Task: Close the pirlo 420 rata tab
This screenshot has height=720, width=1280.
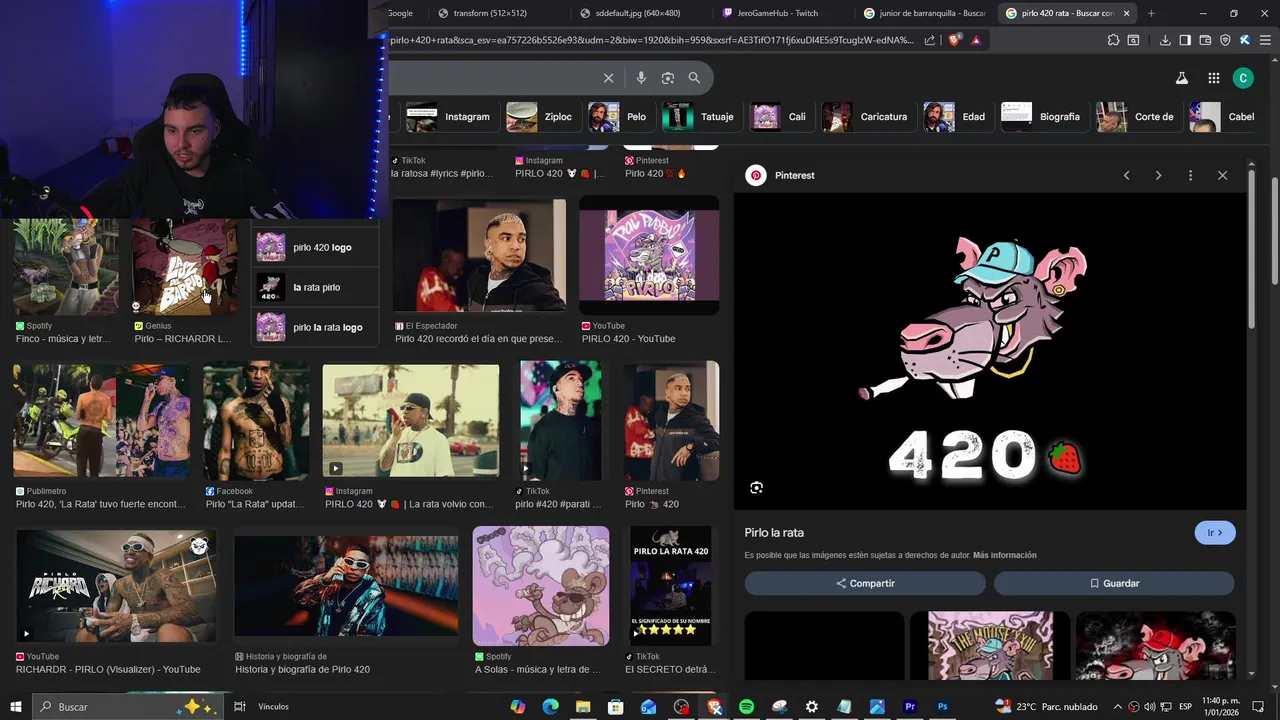Action: 1127,13
